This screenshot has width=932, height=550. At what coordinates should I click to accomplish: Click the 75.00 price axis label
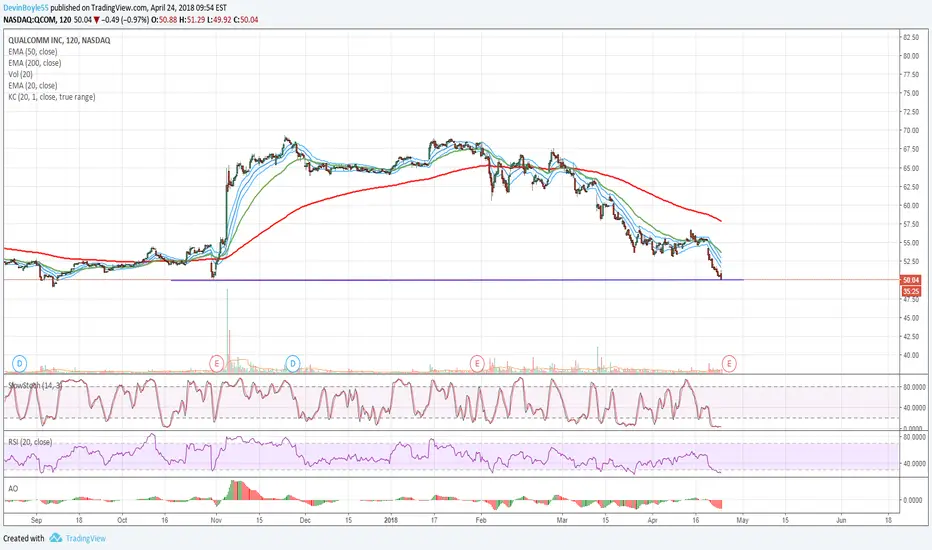pyautogui.click(x=911, y=93)
